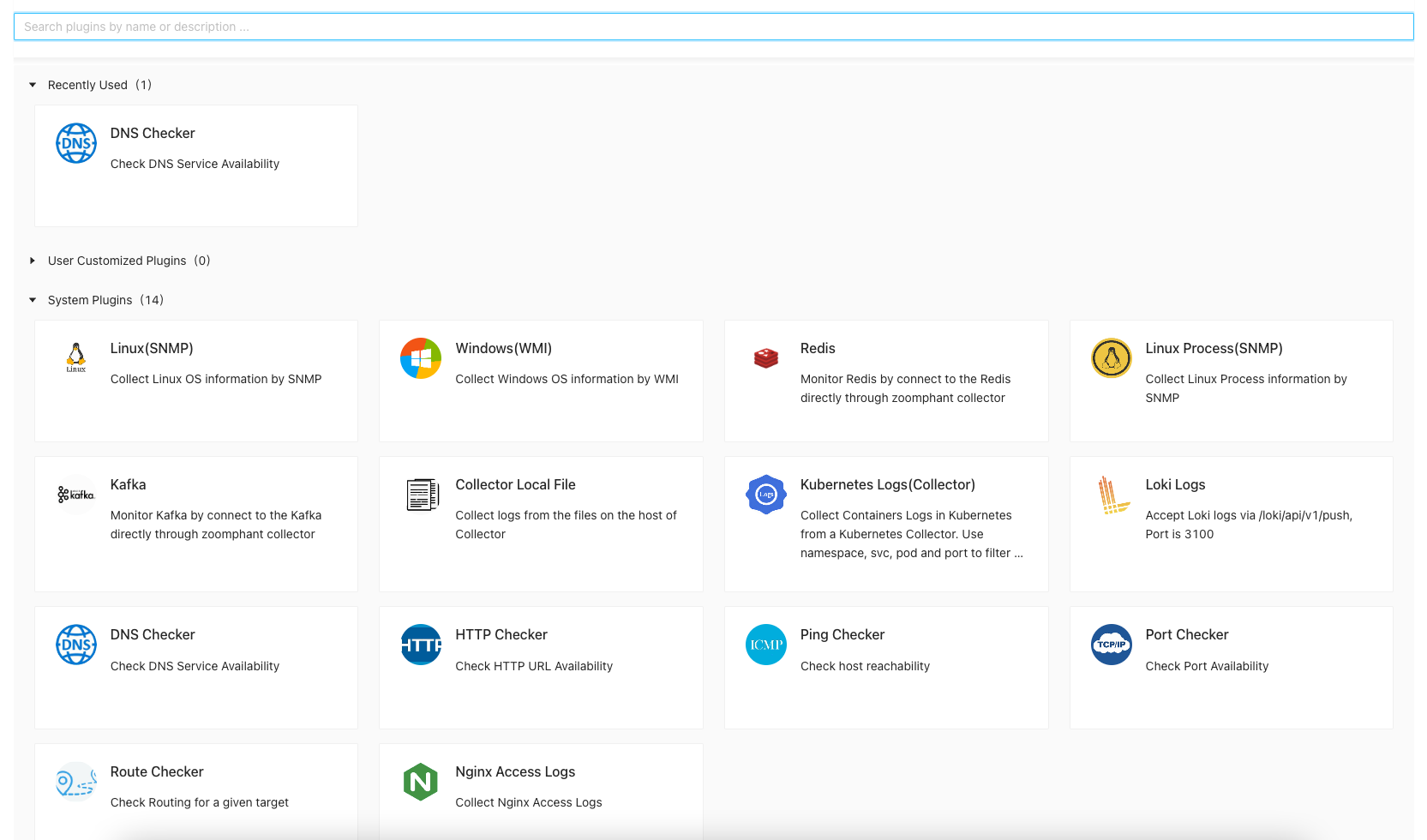This screenshot has height=840, width=1427.
Task: Click the Linux Process(SNMP) penguin icon
Action: click(x=1111, y=358)
